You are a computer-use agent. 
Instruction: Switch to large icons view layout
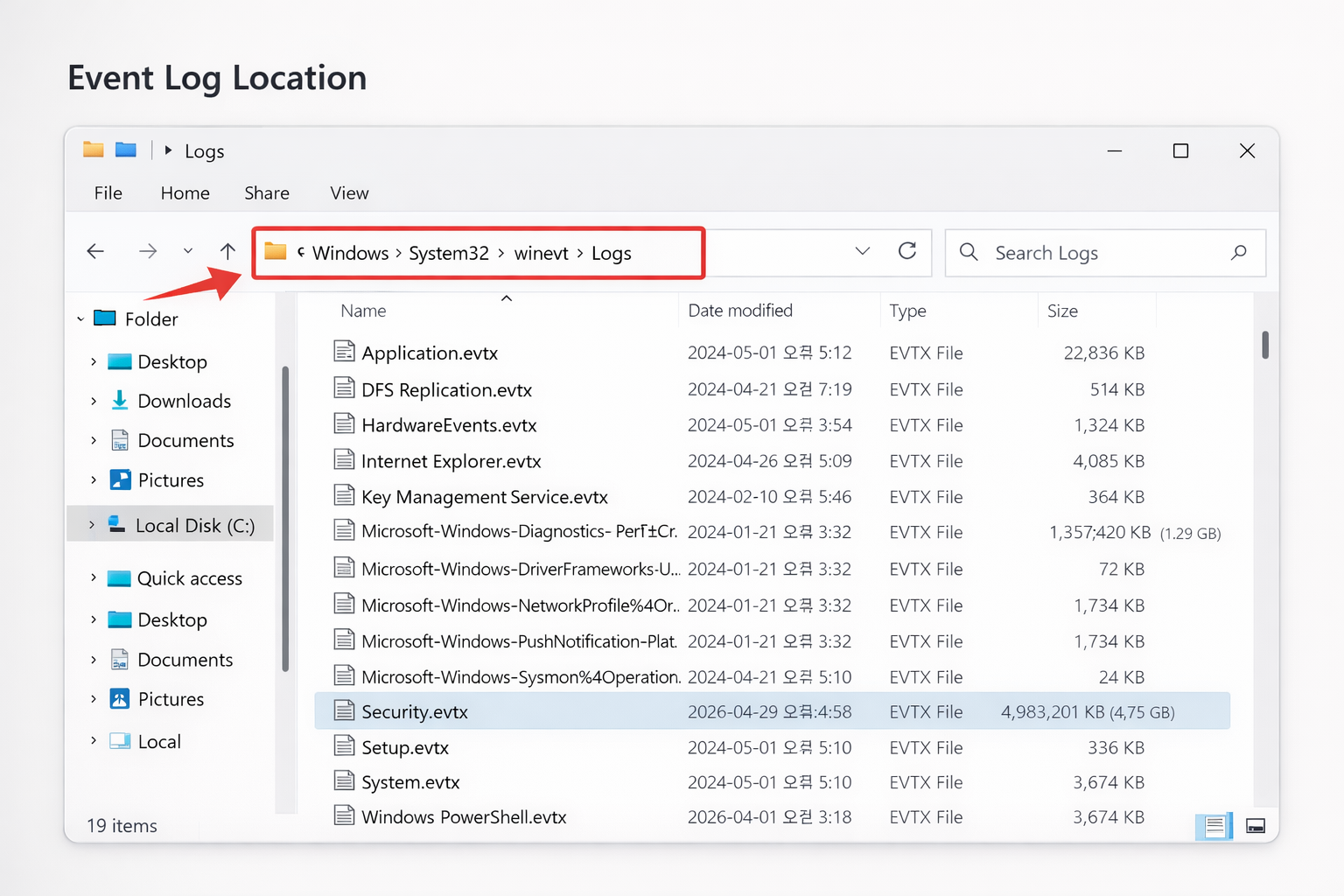[x=1256, y=826]
